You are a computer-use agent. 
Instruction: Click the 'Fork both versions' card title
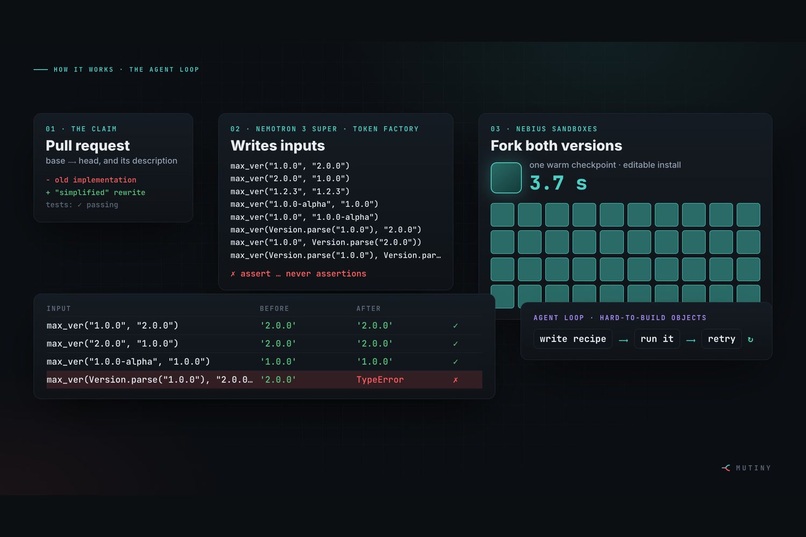[556, 145]
